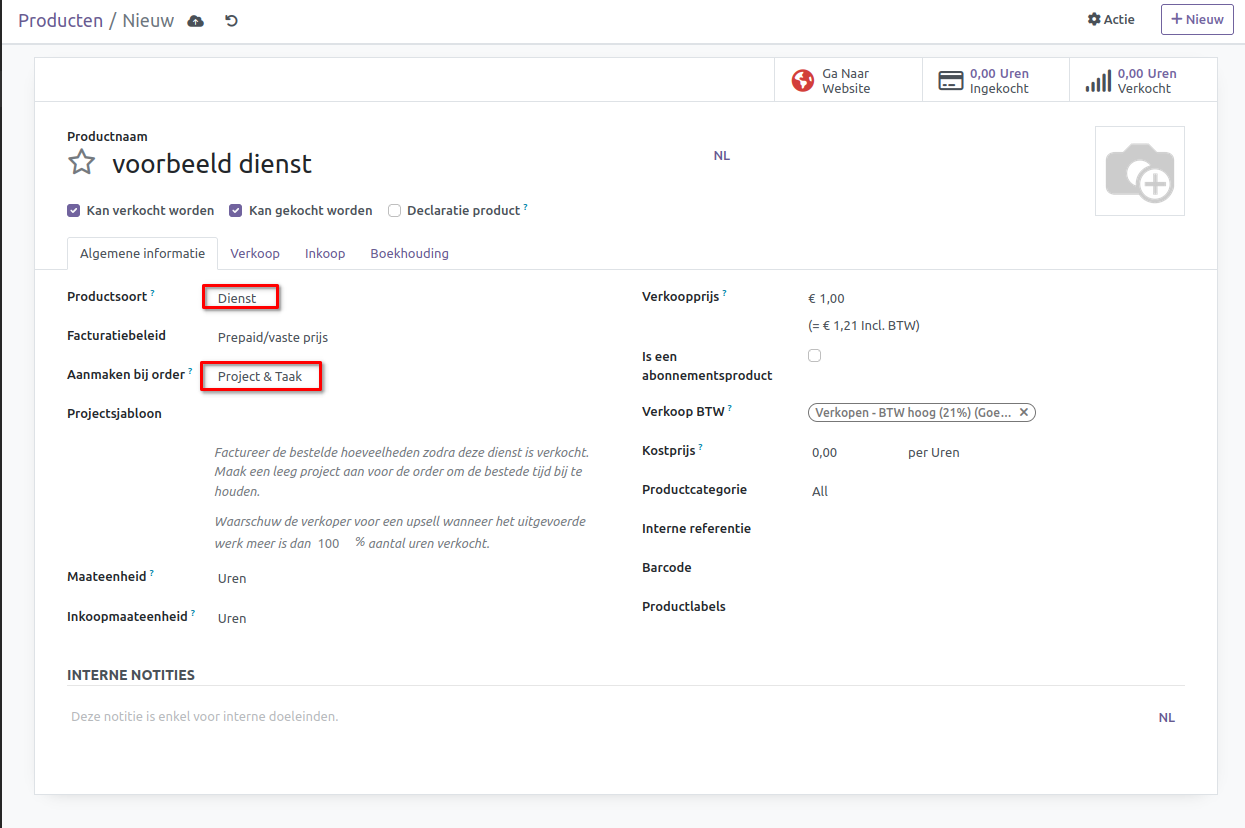Open the Productsoort dropdown showing Dienst
This screenshot has width=1245, height=828.
[240, 298]
